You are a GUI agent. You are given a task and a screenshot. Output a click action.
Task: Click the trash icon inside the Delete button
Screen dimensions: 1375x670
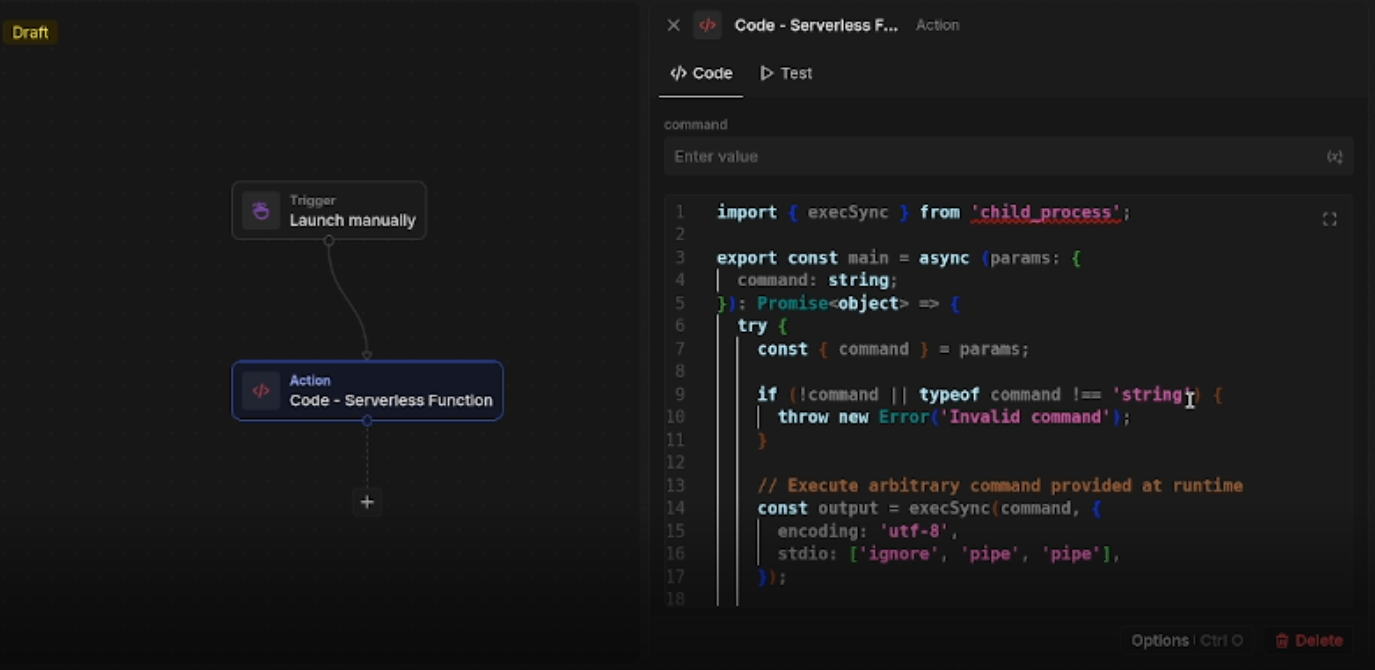tap(1284, 640)
